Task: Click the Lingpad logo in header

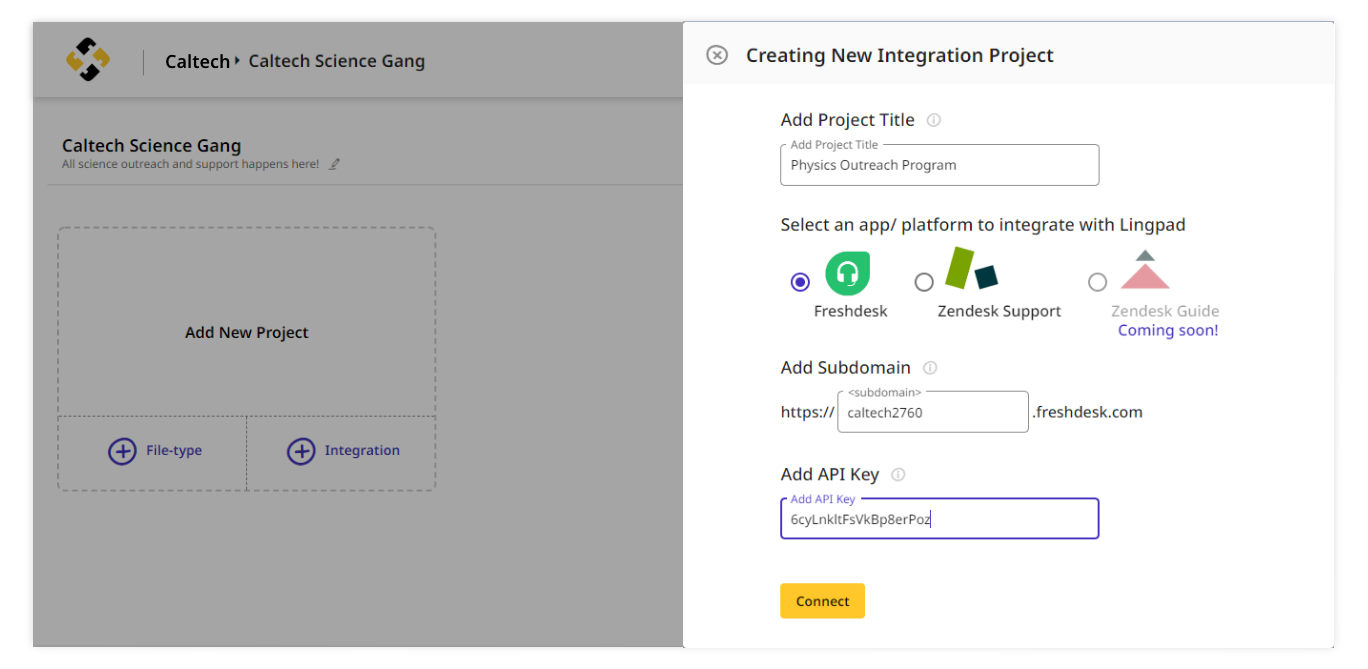Action: [x=88, y=60]
